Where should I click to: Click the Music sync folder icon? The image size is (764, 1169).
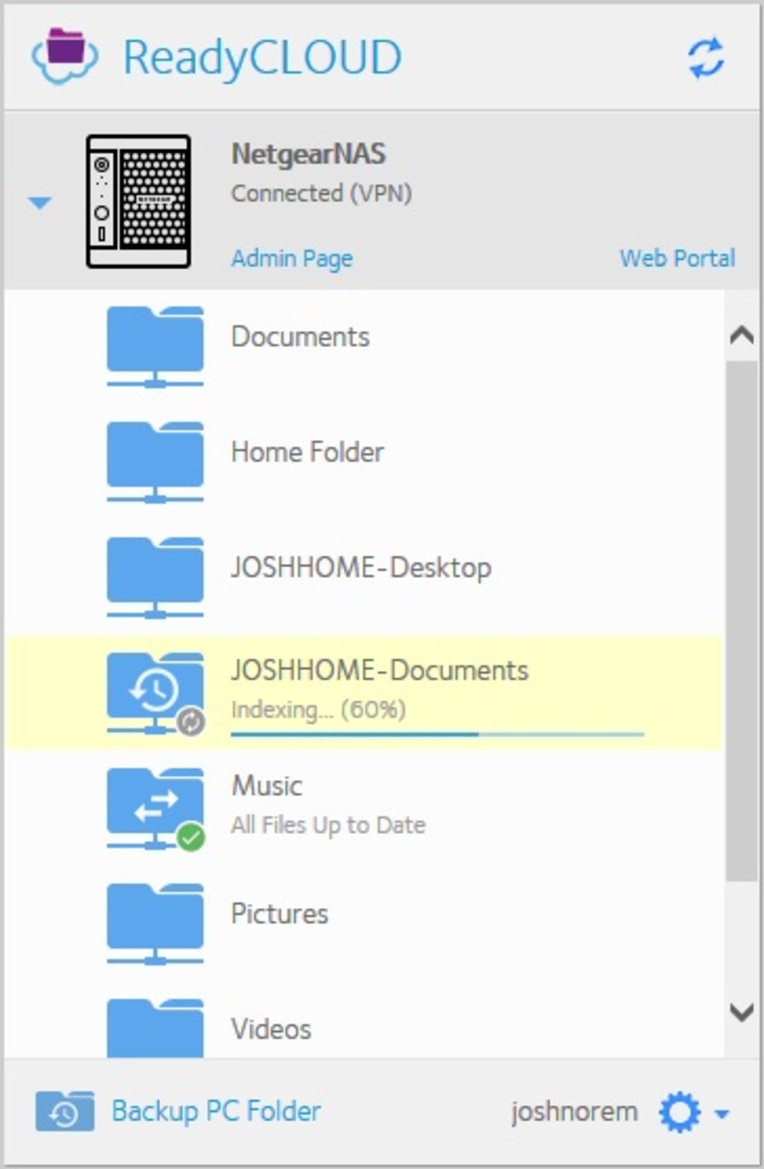(155, 809)
